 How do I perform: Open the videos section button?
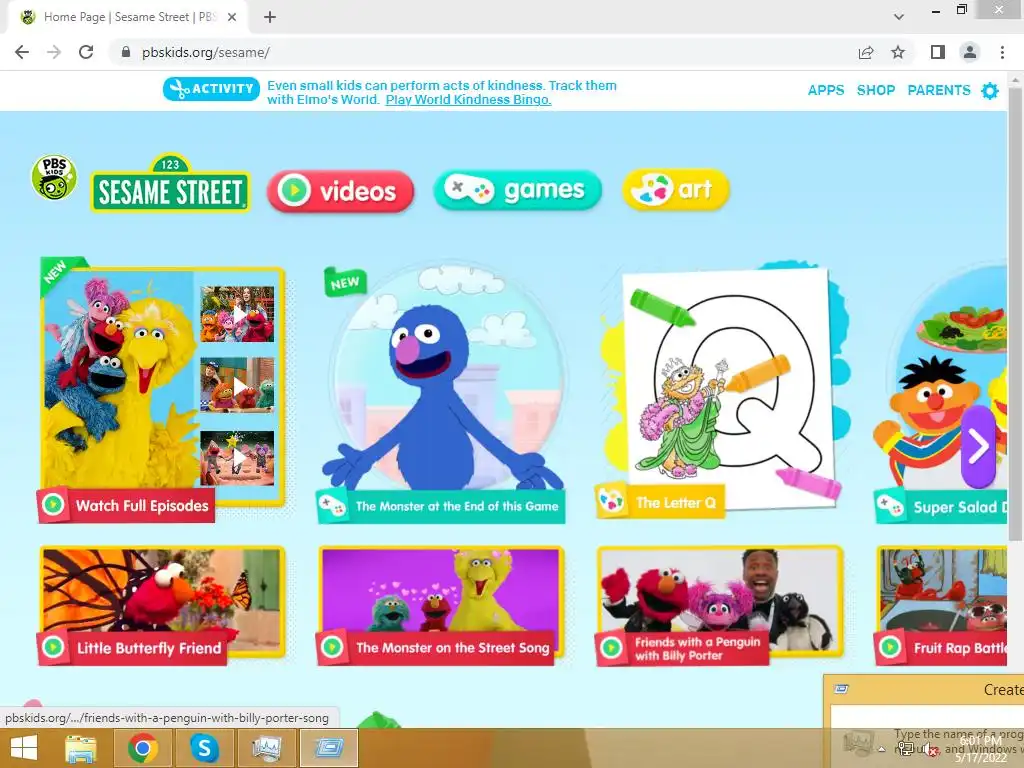340,191
